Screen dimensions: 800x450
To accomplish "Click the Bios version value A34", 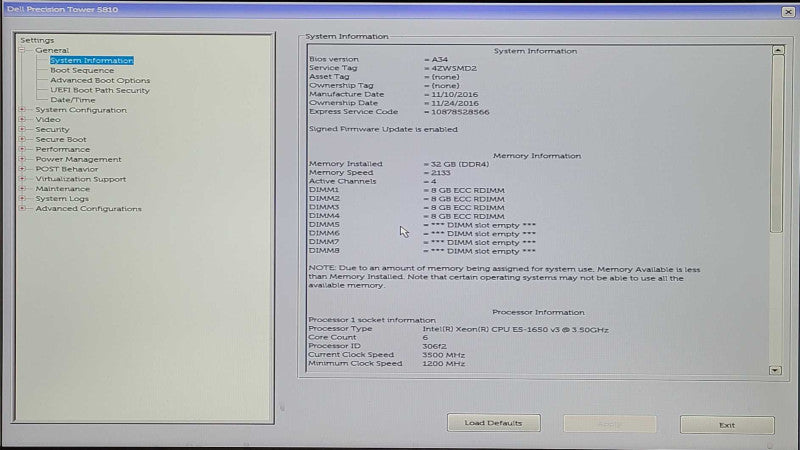I will 439,59.
